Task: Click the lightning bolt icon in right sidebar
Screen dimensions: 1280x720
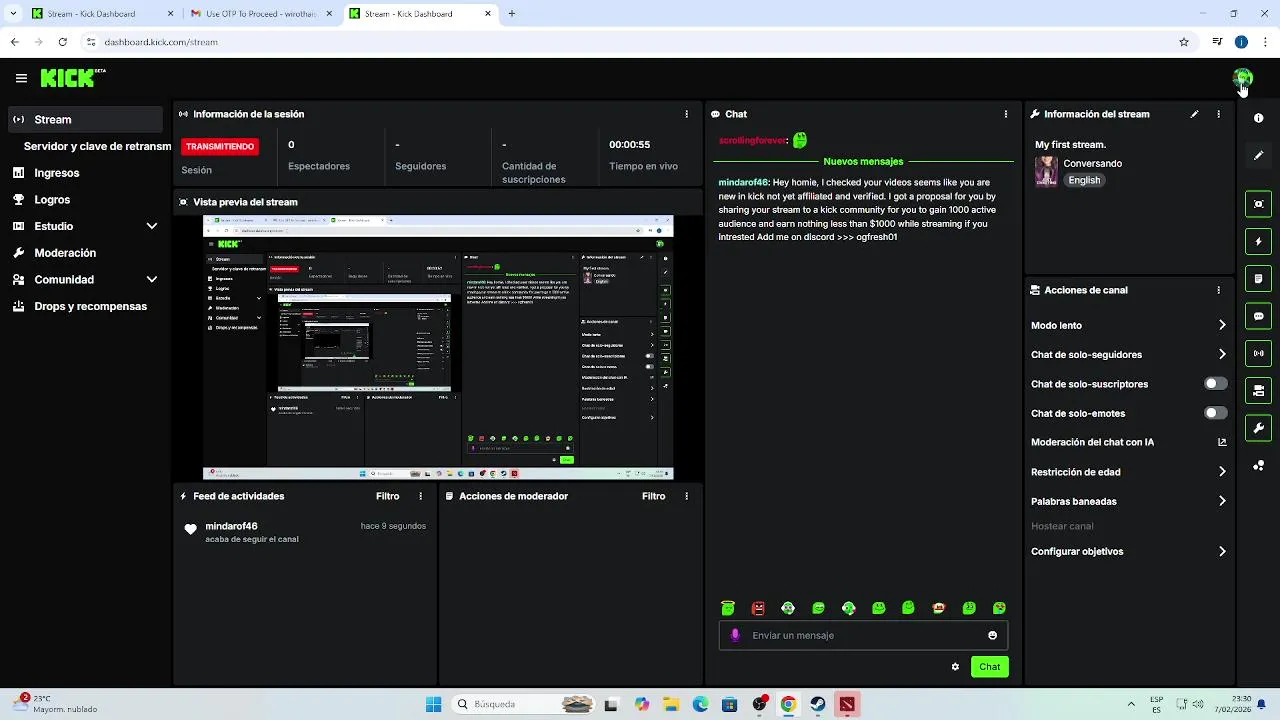Action: (x=1258, y=241)
